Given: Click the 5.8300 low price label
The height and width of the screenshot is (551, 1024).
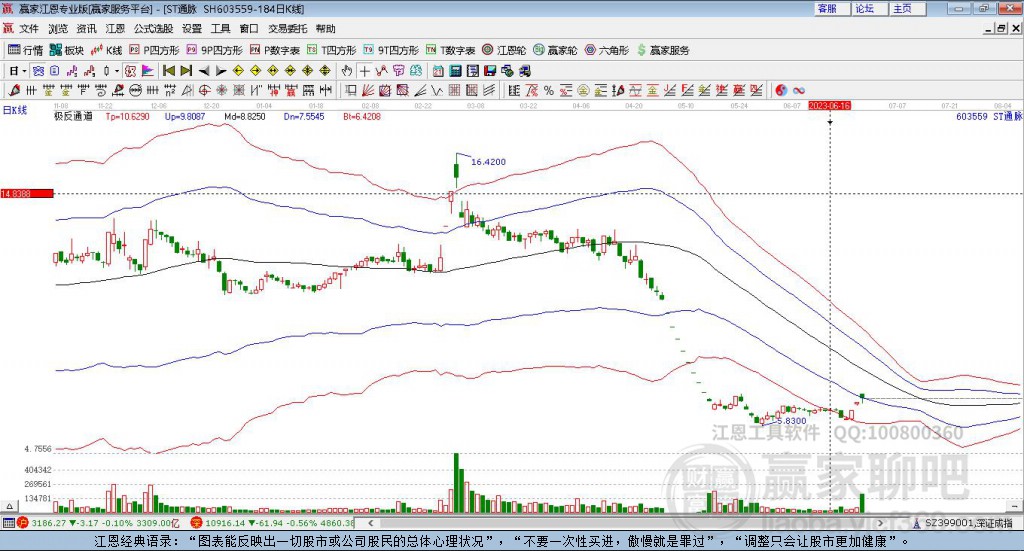Looking at the screenshot, I should (x=792, y=421).
